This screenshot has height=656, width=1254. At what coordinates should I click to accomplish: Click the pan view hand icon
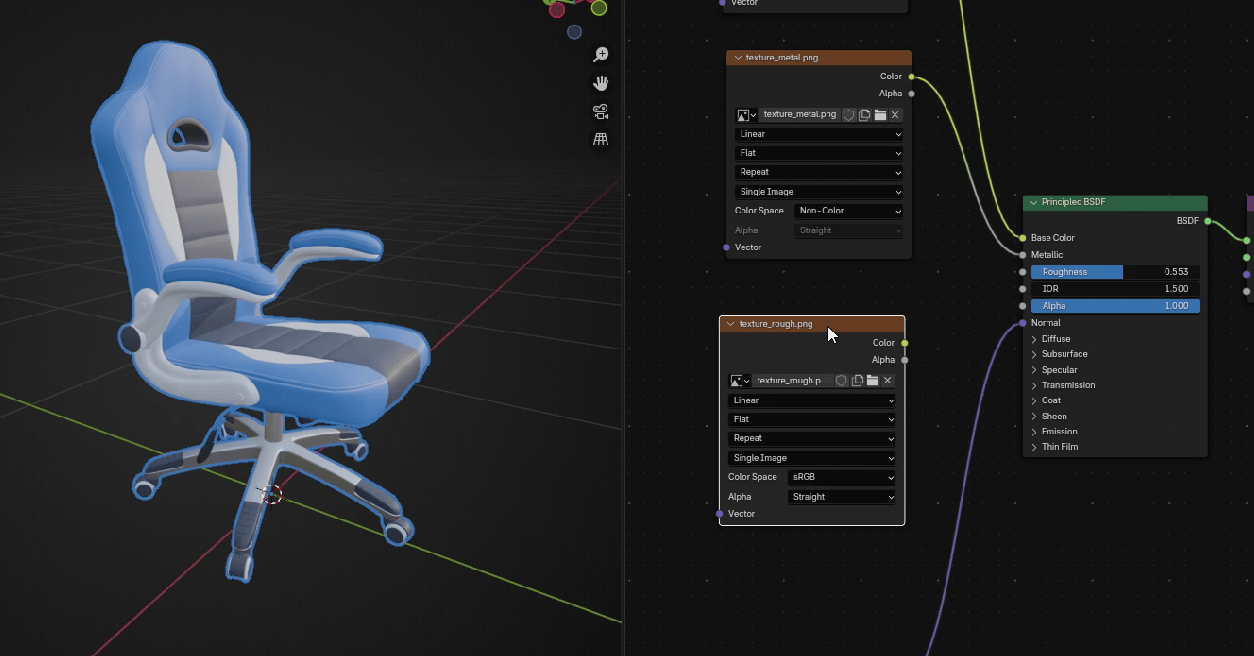[x=601, y=83]
